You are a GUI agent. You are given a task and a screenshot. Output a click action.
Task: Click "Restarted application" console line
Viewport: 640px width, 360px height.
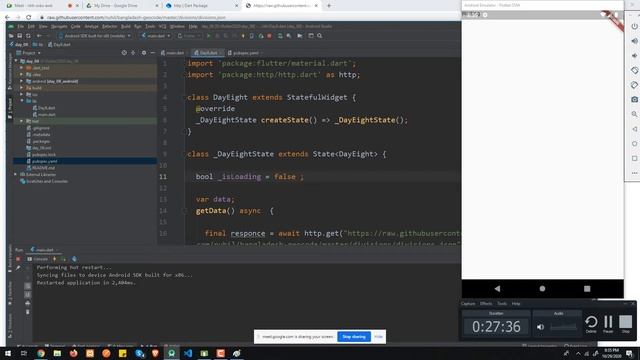tap(86, 283)
